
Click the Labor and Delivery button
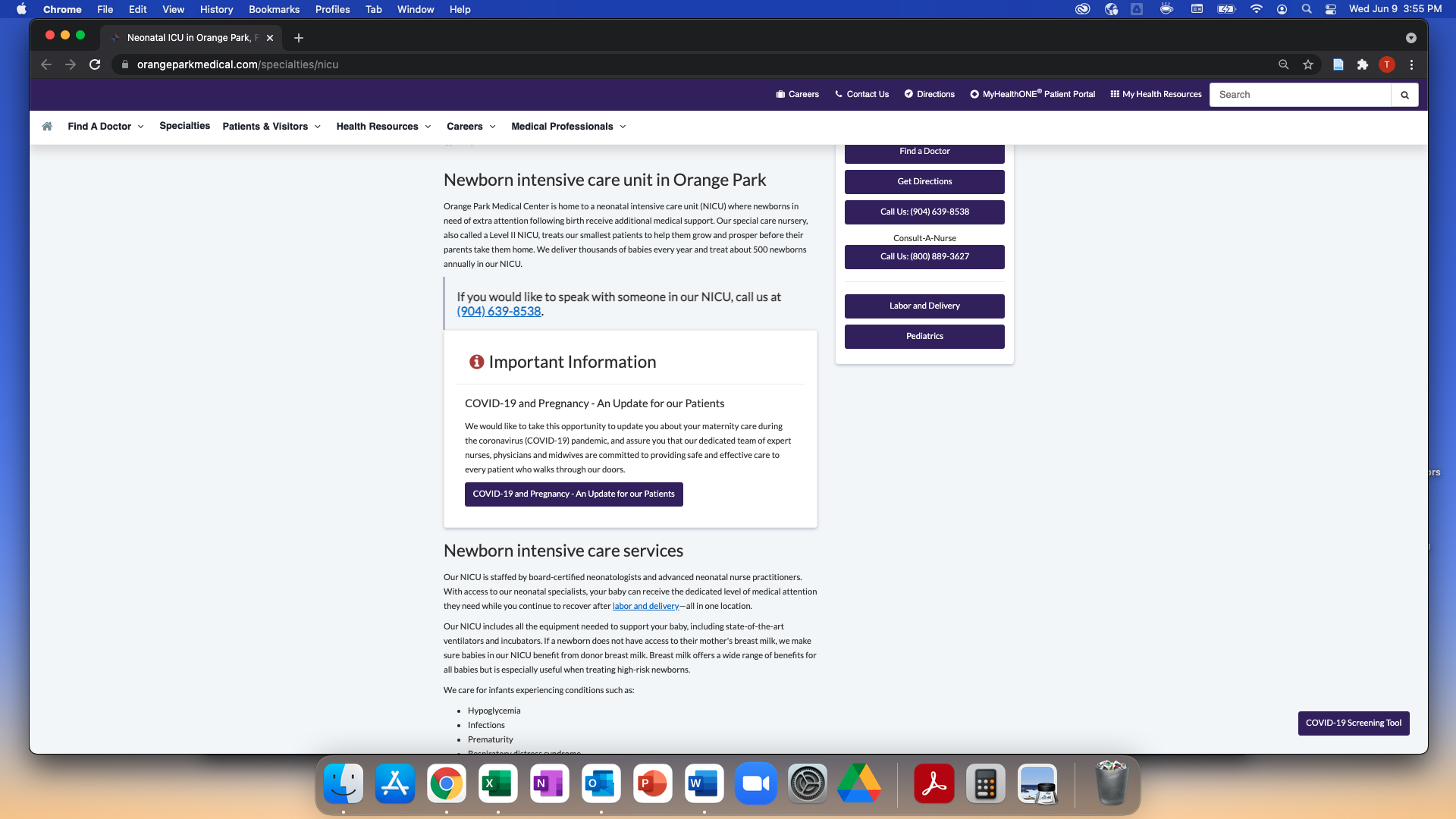click(924, 306)
